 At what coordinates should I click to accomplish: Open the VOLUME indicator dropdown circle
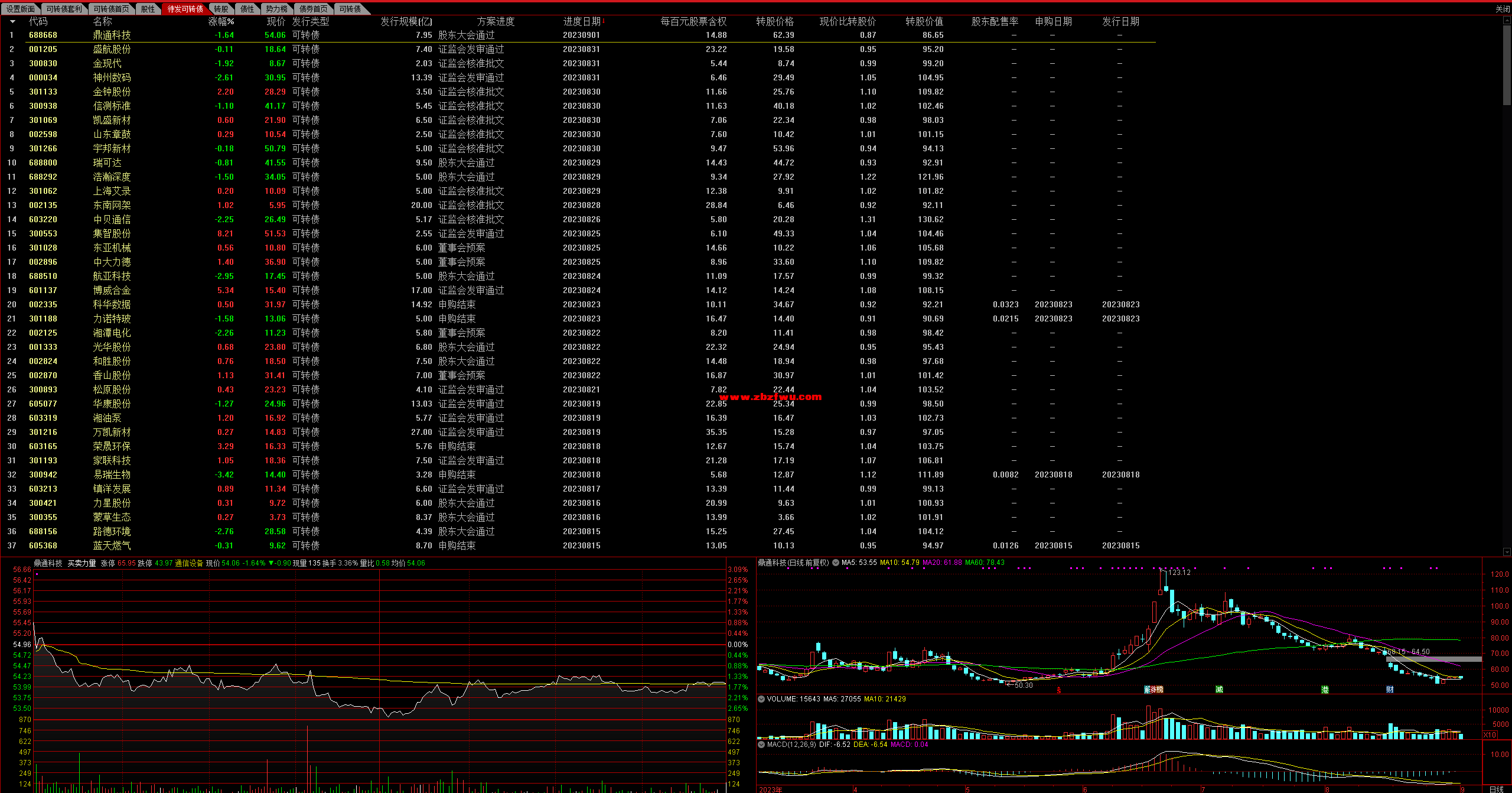pos(762,699)
